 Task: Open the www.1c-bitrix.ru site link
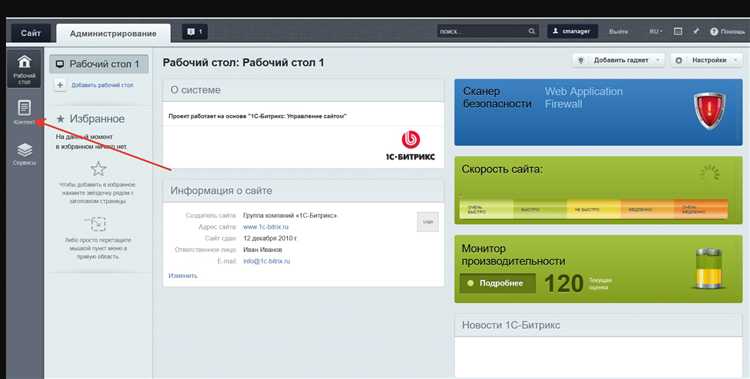click(x=266, y=227)
